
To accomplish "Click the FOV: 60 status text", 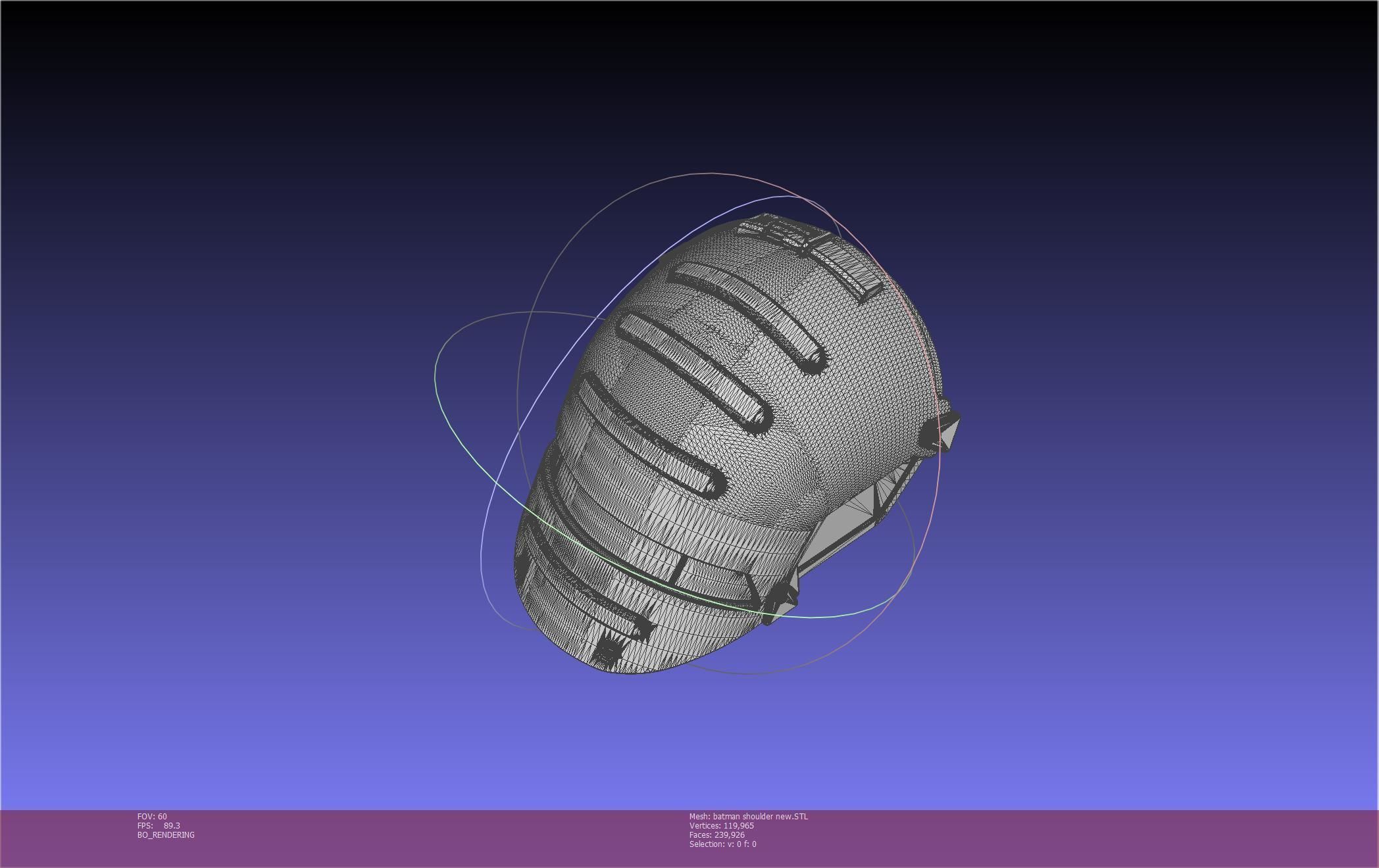I will pyautogui.click(x=152, y=816).
